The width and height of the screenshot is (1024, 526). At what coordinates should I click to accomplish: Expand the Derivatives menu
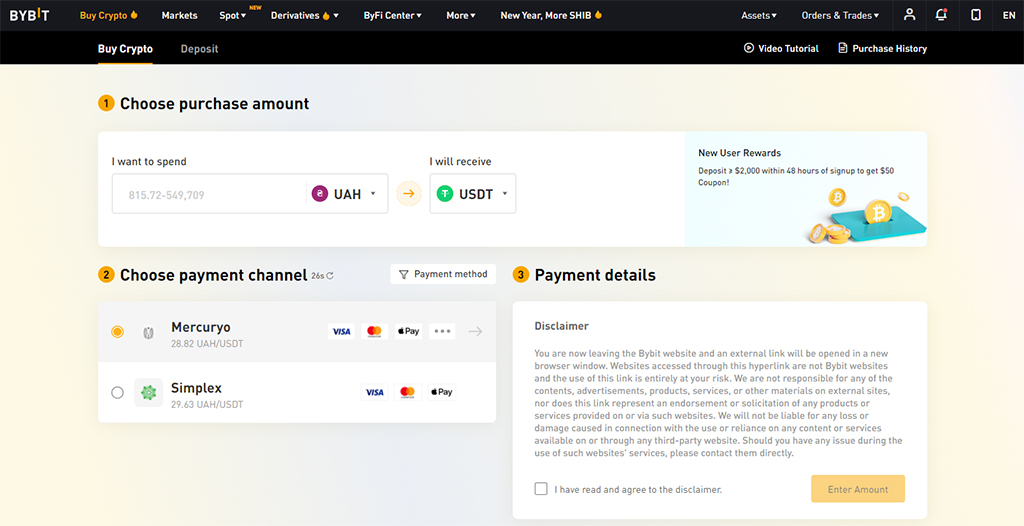[x=304, y=15]
